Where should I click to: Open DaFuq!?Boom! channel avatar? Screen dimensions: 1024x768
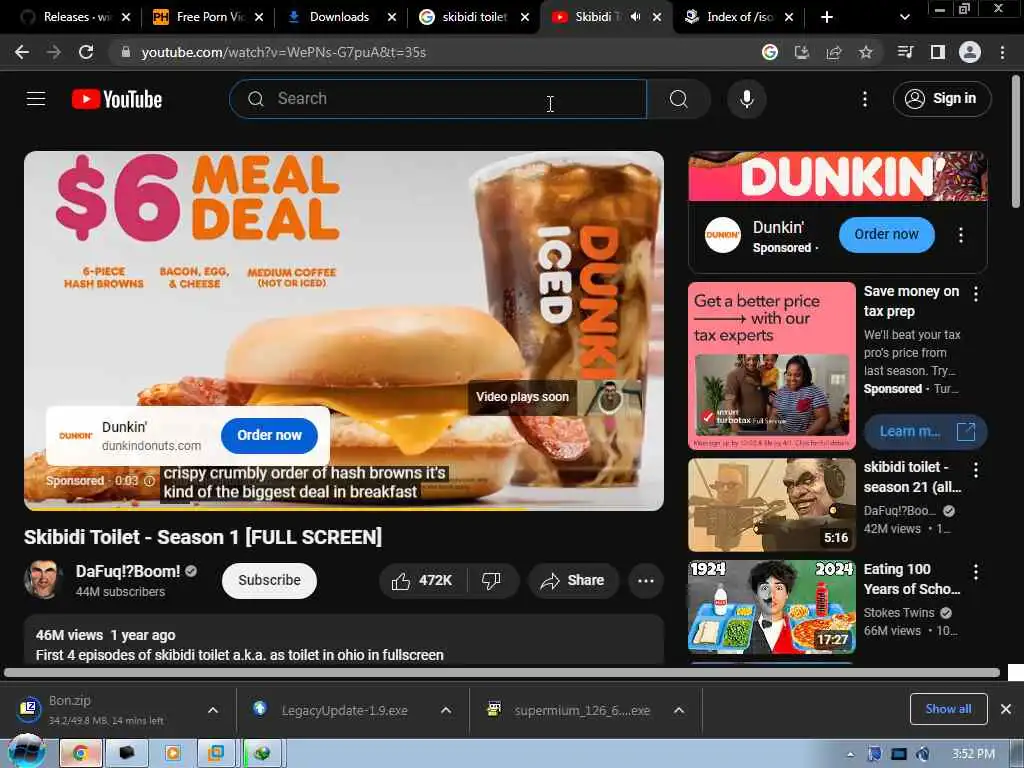[x=43, y=579]
